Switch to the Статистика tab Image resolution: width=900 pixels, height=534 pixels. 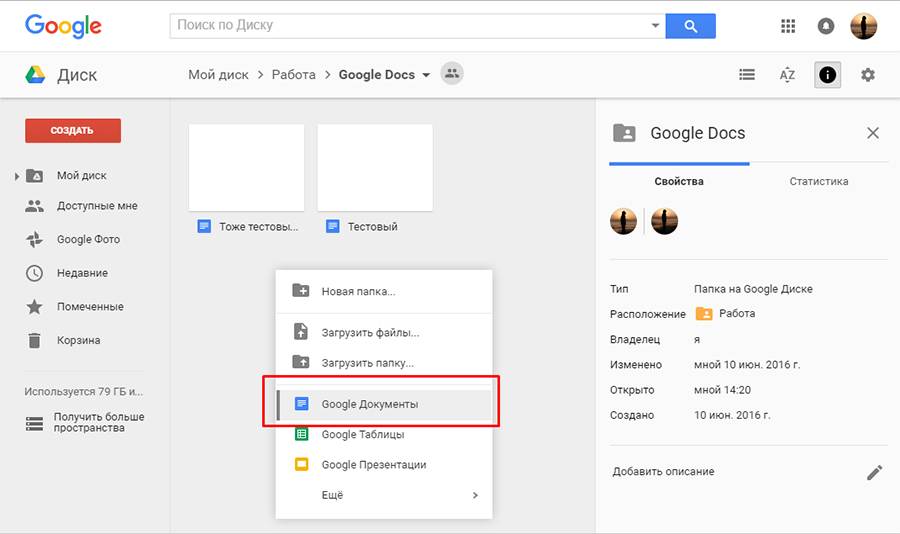(x=818, y=181)
